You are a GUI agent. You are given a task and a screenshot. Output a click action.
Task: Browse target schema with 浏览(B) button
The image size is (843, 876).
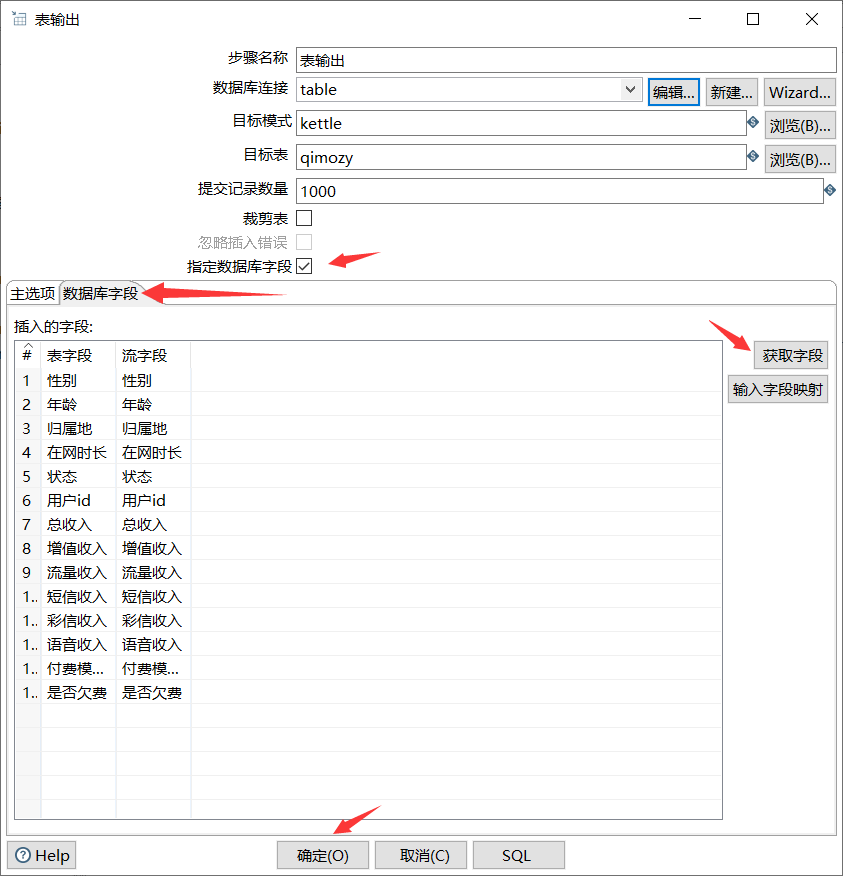pyautogui.click(x=800, y=126)
